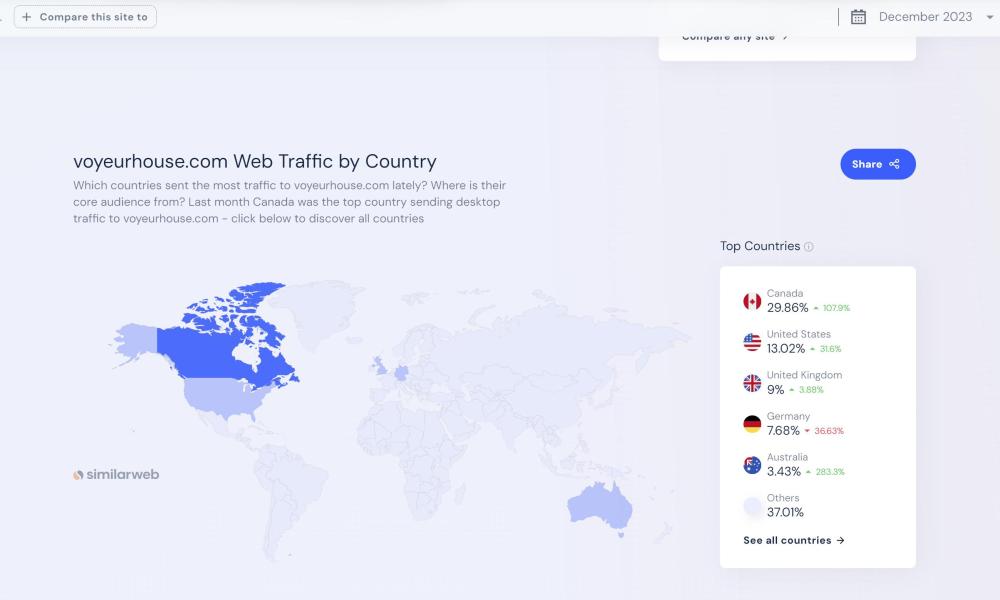
Task: Click the Canada flag icon
Action: 752,301
